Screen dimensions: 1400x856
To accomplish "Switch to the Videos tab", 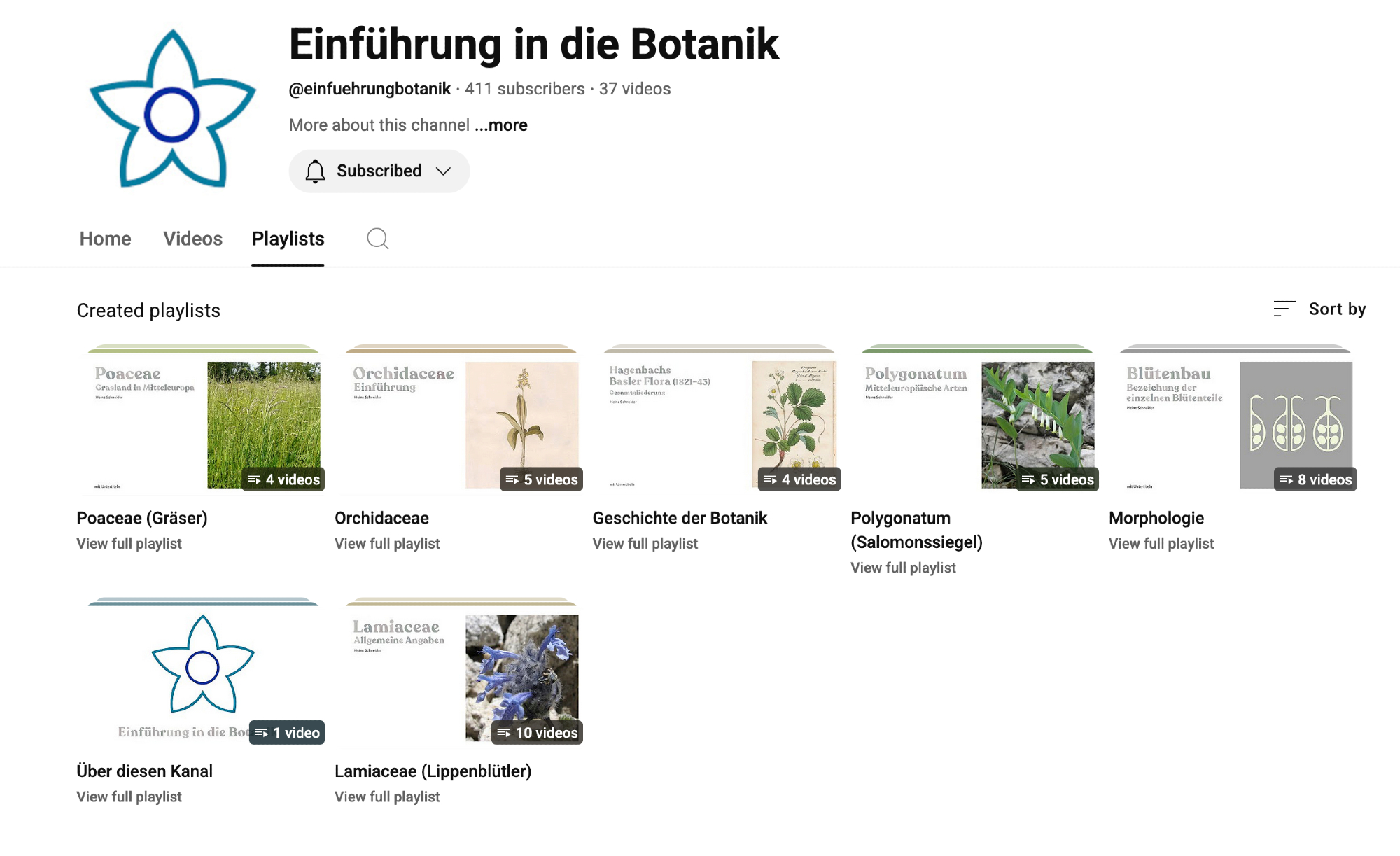I will point(192,239).
